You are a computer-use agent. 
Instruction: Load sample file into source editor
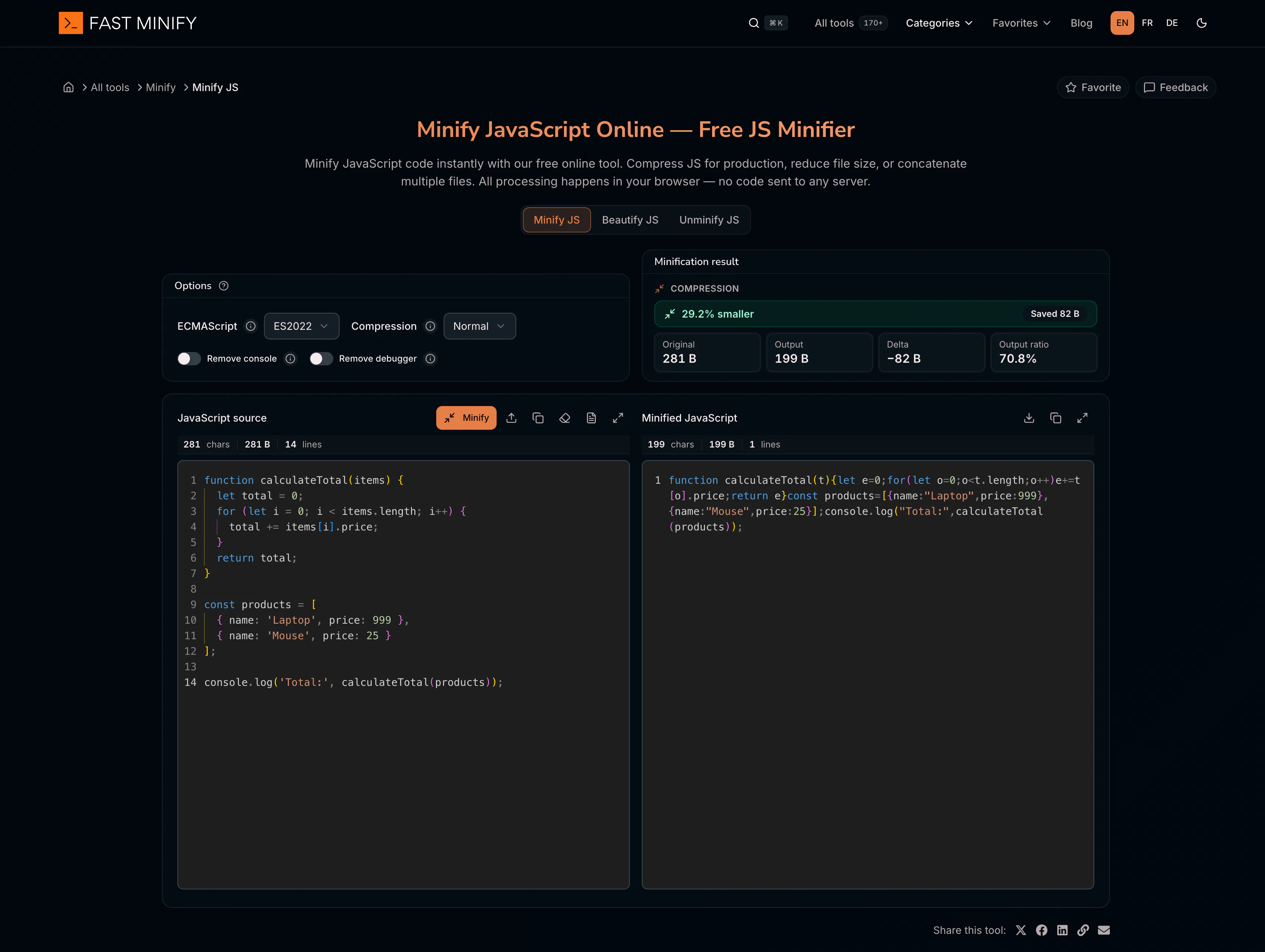click(x=591, y=418)
